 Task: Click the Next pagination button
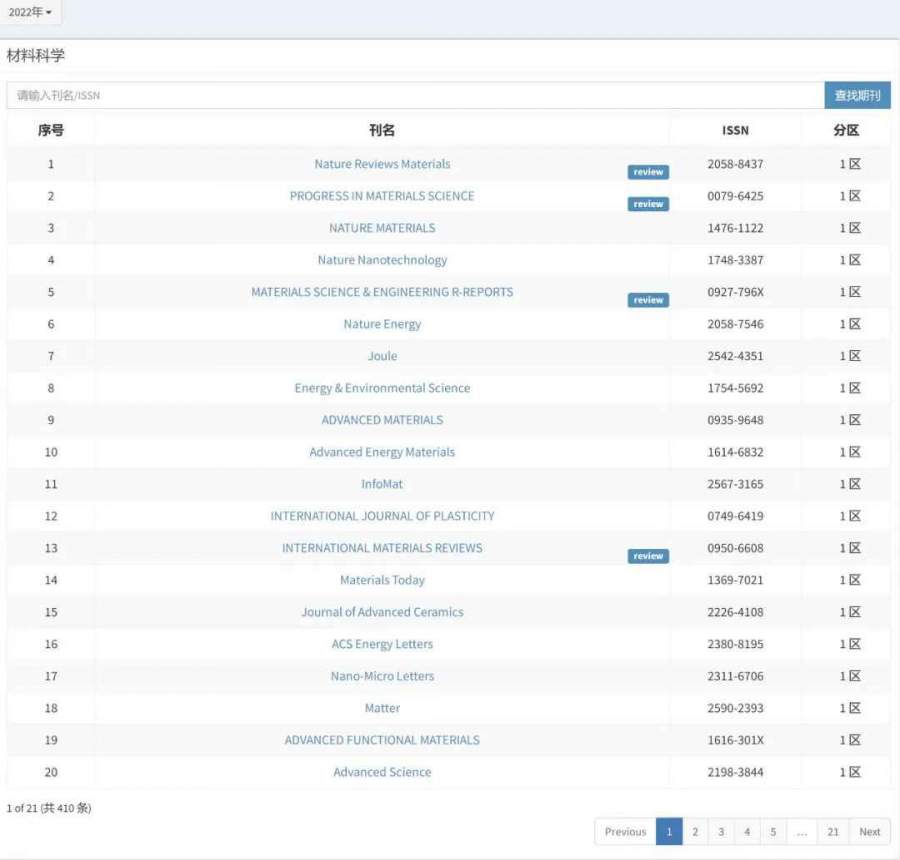pos(870,832)
